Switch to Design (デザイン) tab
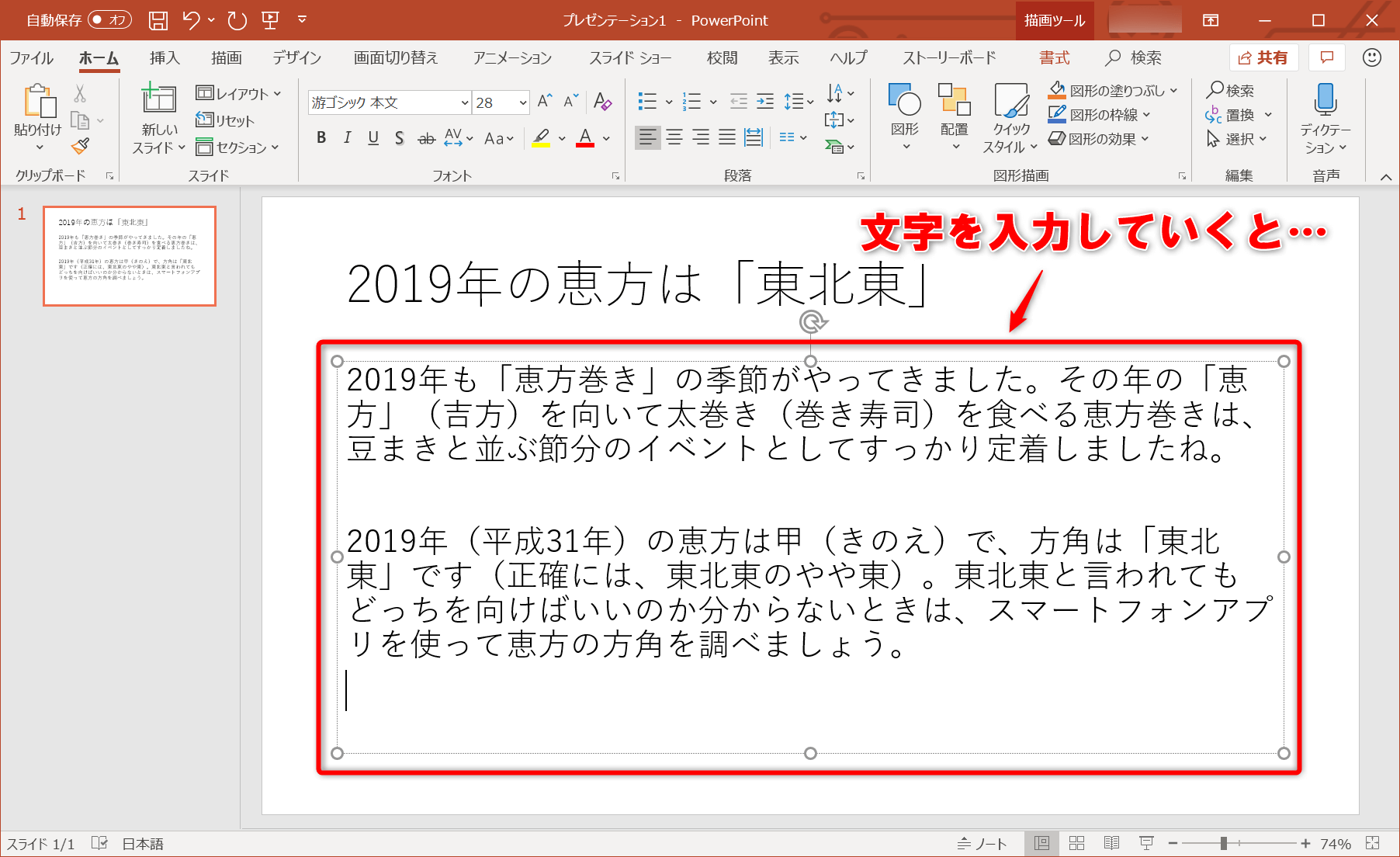 pos(297,57)
